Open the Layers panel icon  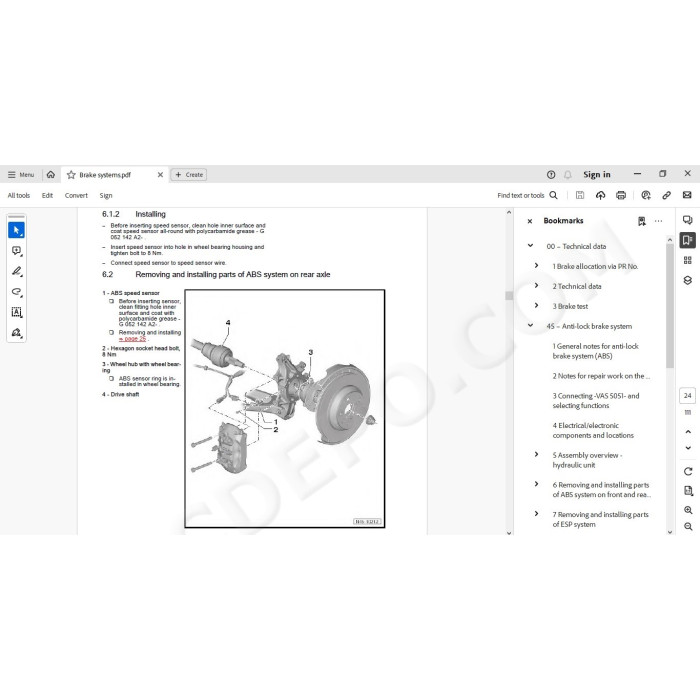688,280
